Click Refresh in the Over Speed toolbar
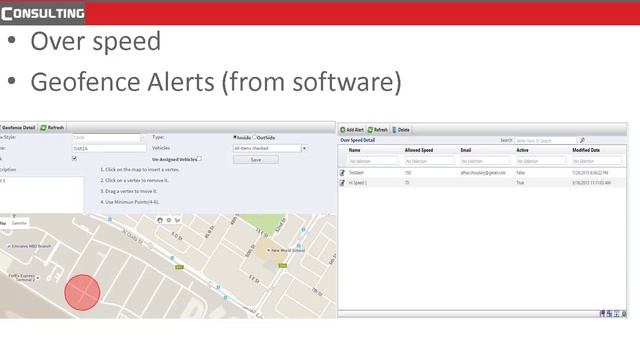The width and height of the screenshot is (640, 360). tap(378, 130)
